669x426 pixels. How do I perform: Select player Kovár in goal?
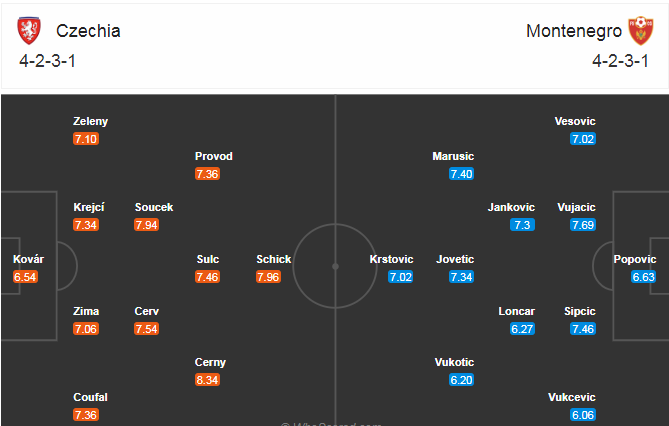click(x=28, y=259)
